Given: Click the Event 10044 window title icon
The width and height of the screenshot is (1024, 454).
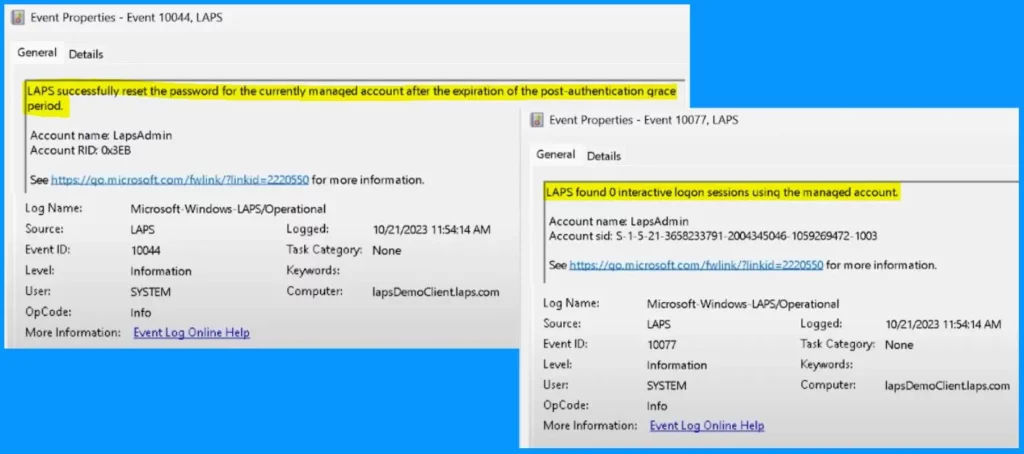Looking at the screenshot, I should (18, 18).
